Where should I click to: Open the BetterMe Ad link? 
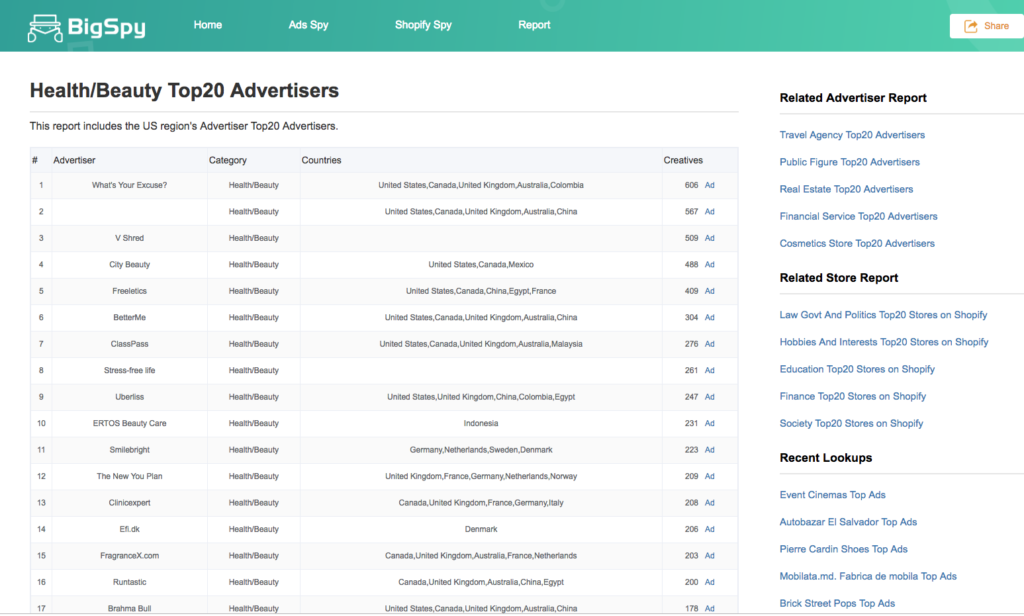point(709,317)
